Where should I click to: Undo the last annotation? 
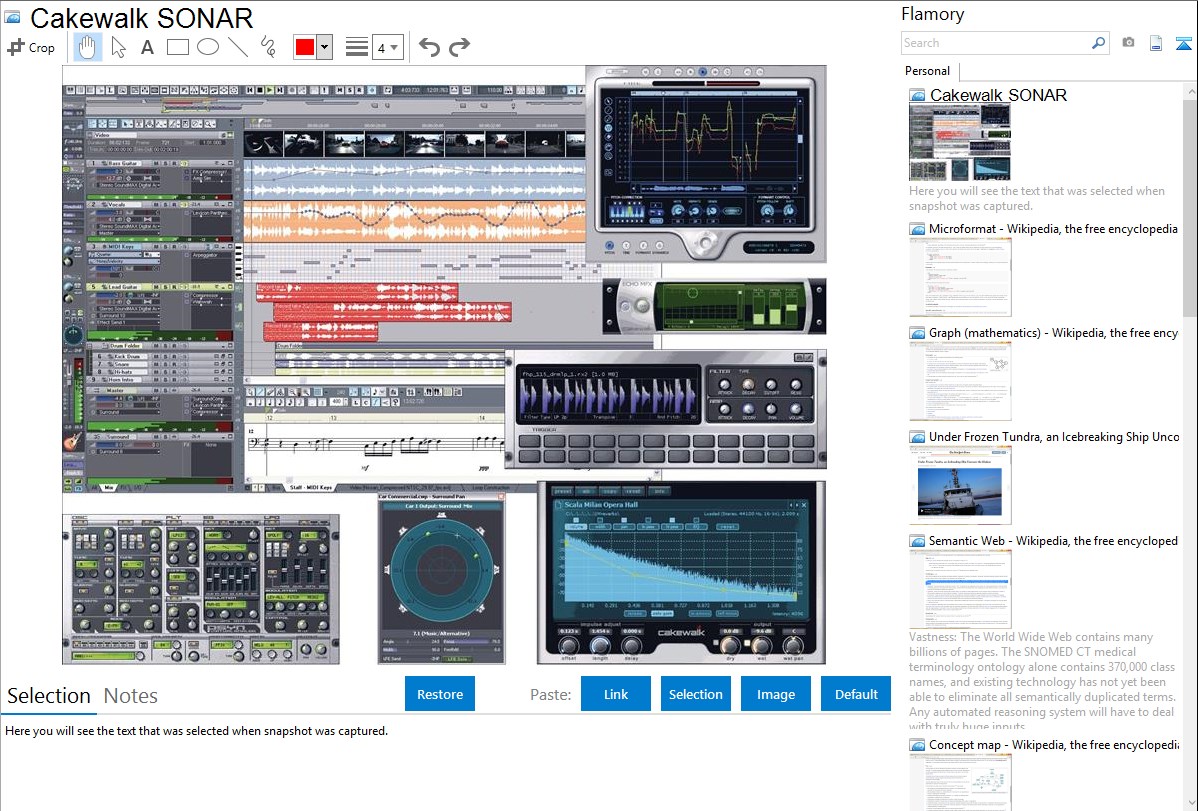(x=429, y=47)
